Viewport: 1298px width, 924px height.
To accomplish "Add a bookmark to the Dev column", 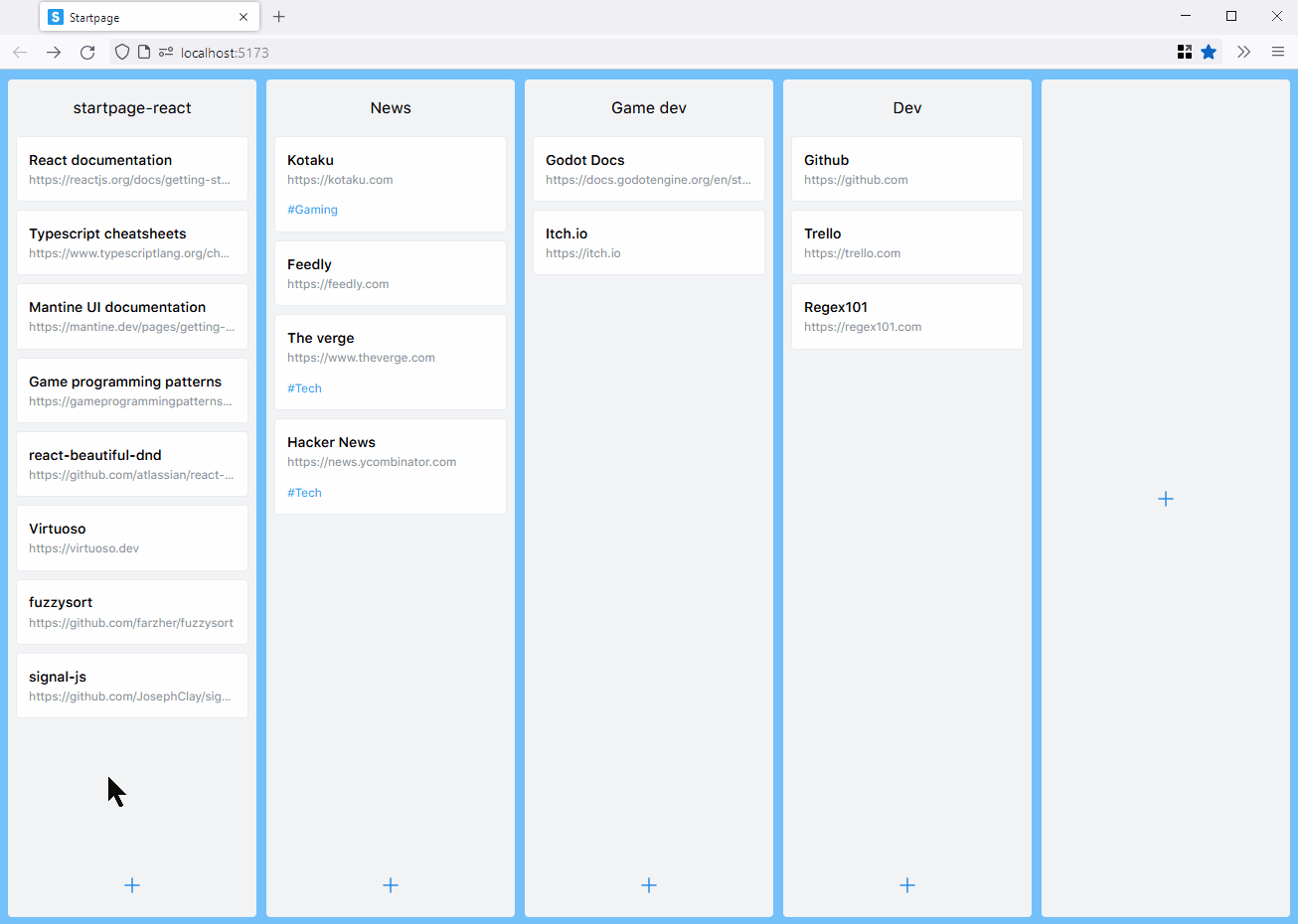I will (x=907, y=885).
